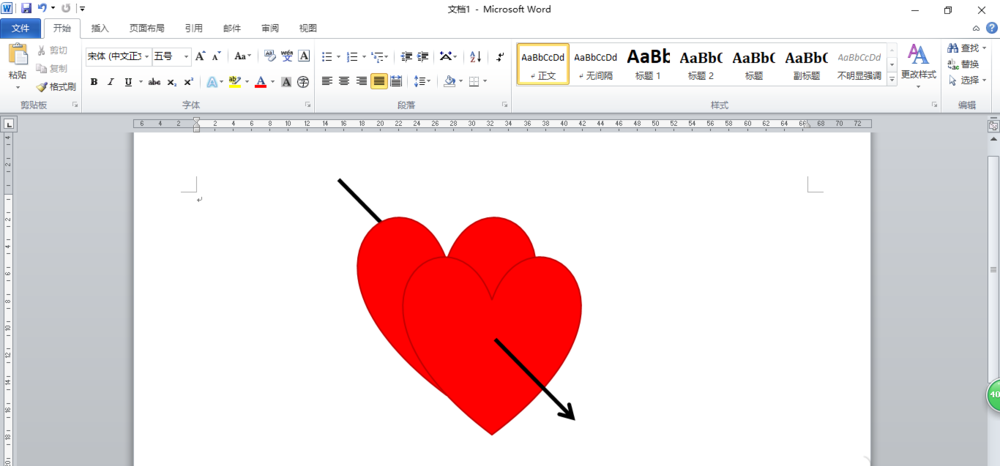The width and height of the screenshot is (1000, 466).
Task: Toggle the ruler button above vertical scrollbar
Action: tap(993, 126)
